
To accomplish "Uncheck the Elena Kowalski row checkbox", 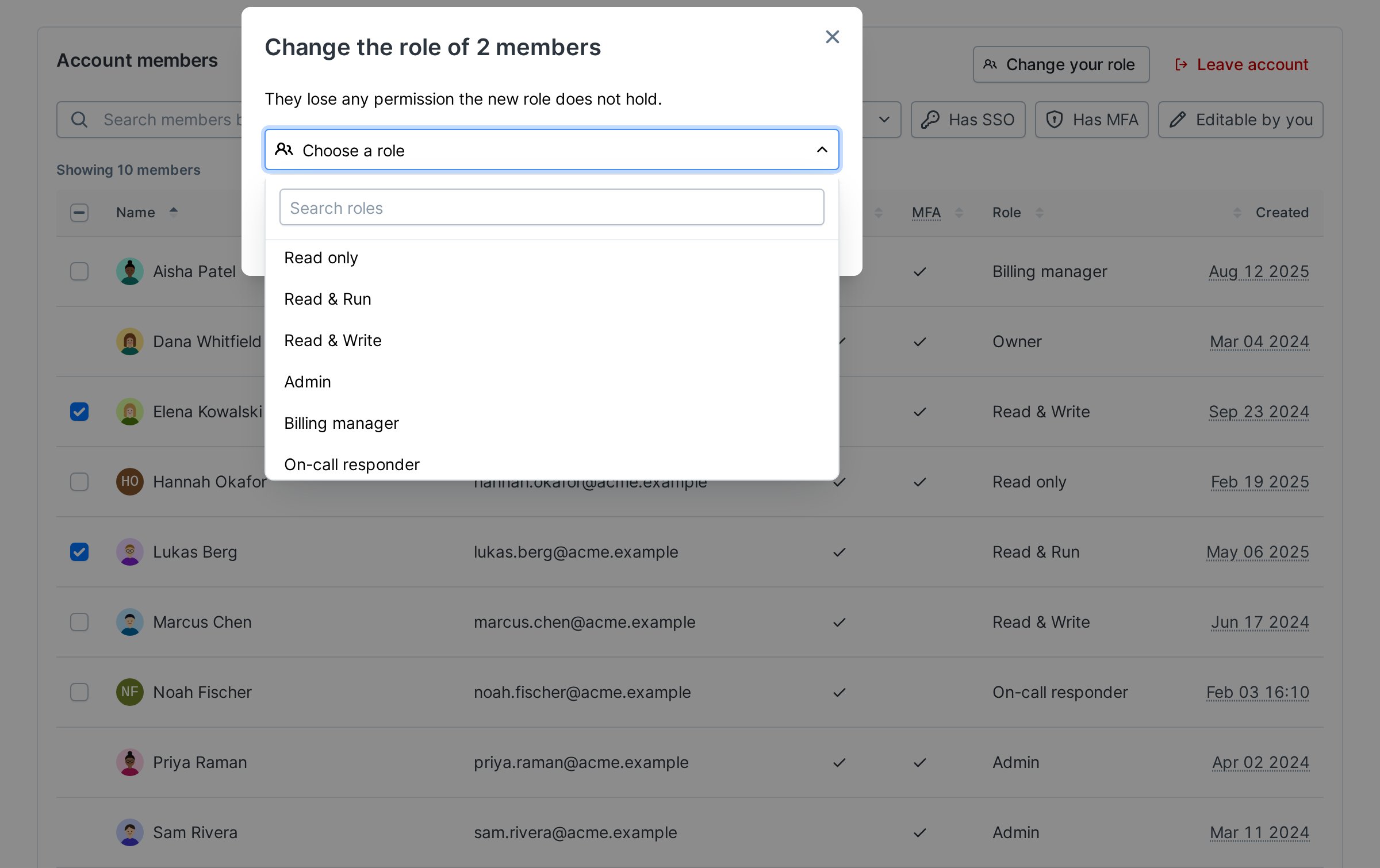I will (79, 412).
